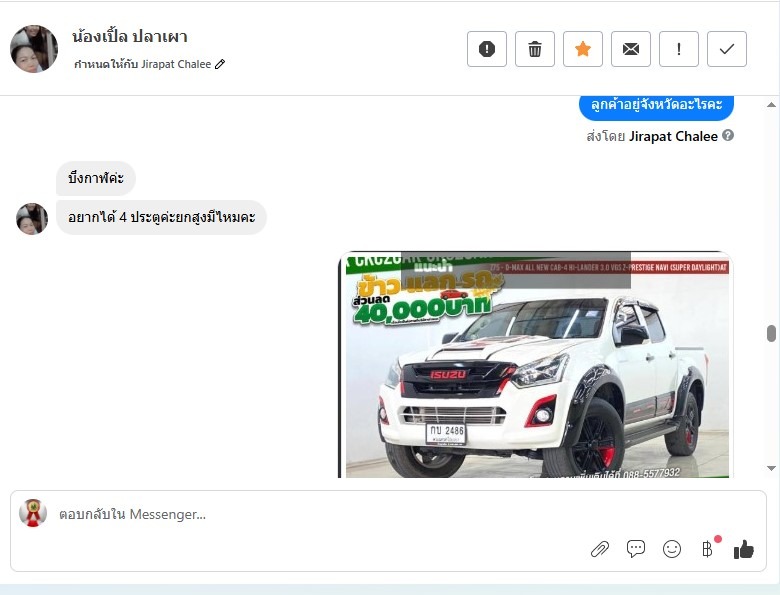Image resolution: width=780 pixels, height=595 pixels.
Task: Click page avatar beside reply box
Action: point(33,513)
